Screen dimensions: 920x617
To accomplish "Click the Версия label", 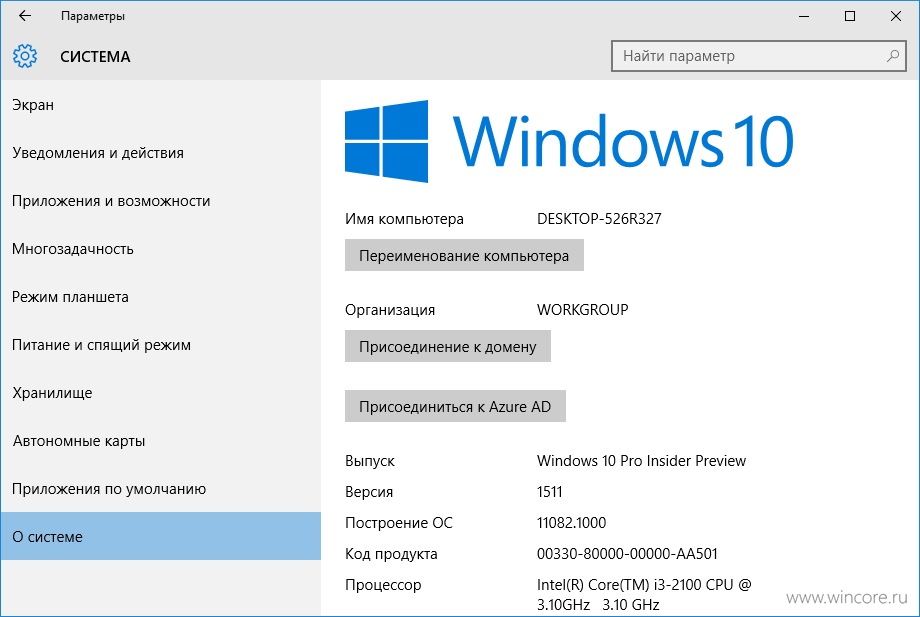I will click(369, 491).
